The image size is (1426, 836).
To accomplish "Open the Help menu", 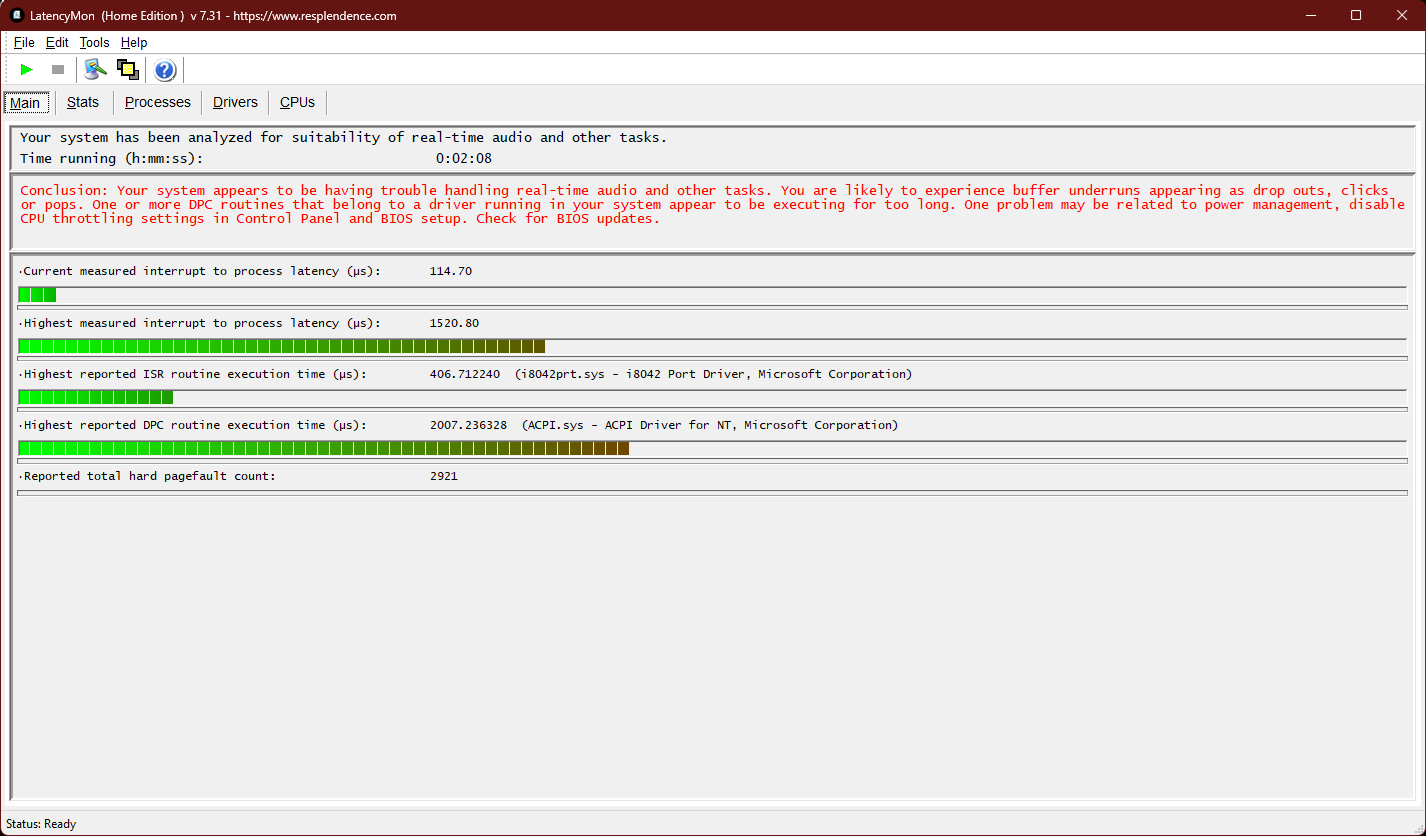I will click(134, 43).
